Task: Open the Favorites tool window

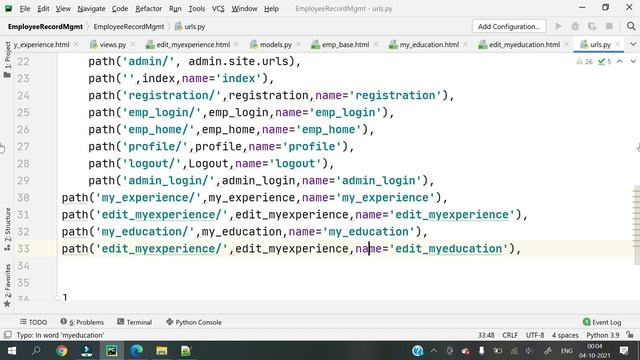Action: [7, 285]
